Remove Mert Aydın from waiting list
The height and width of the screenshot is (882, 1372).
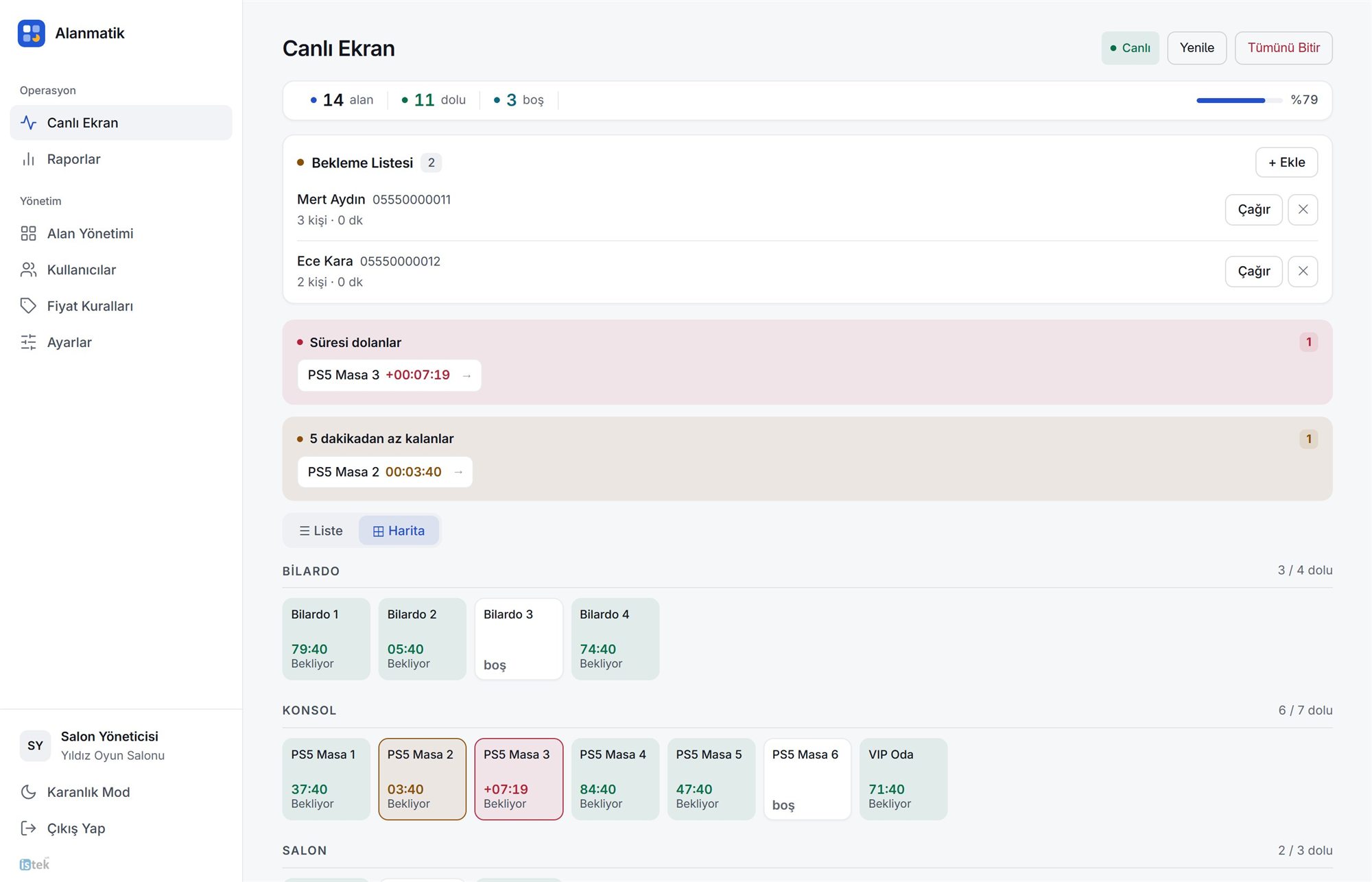pos(1303,210)
